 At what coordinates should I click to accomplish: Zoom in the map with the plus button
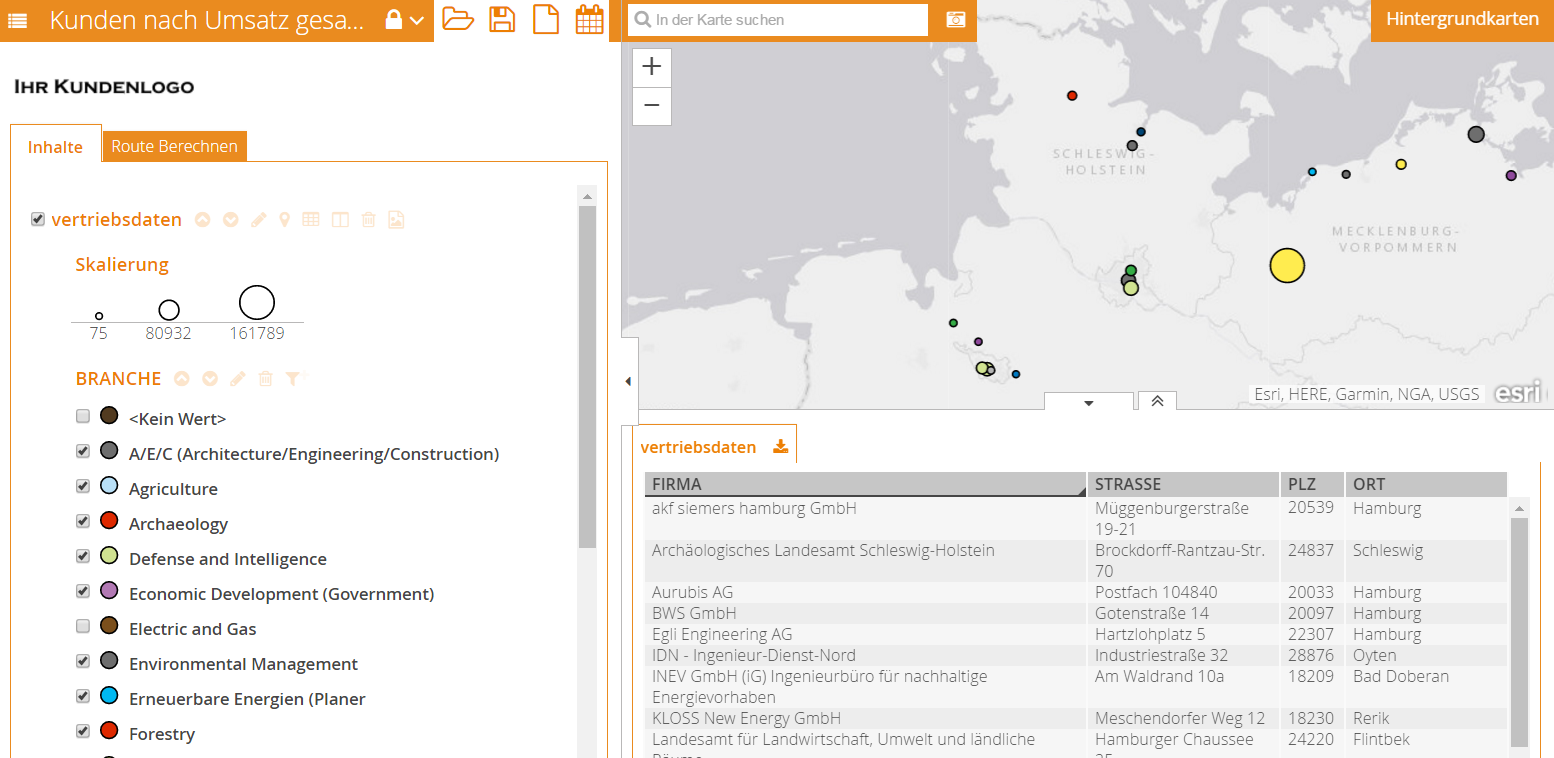click(652, 67)
